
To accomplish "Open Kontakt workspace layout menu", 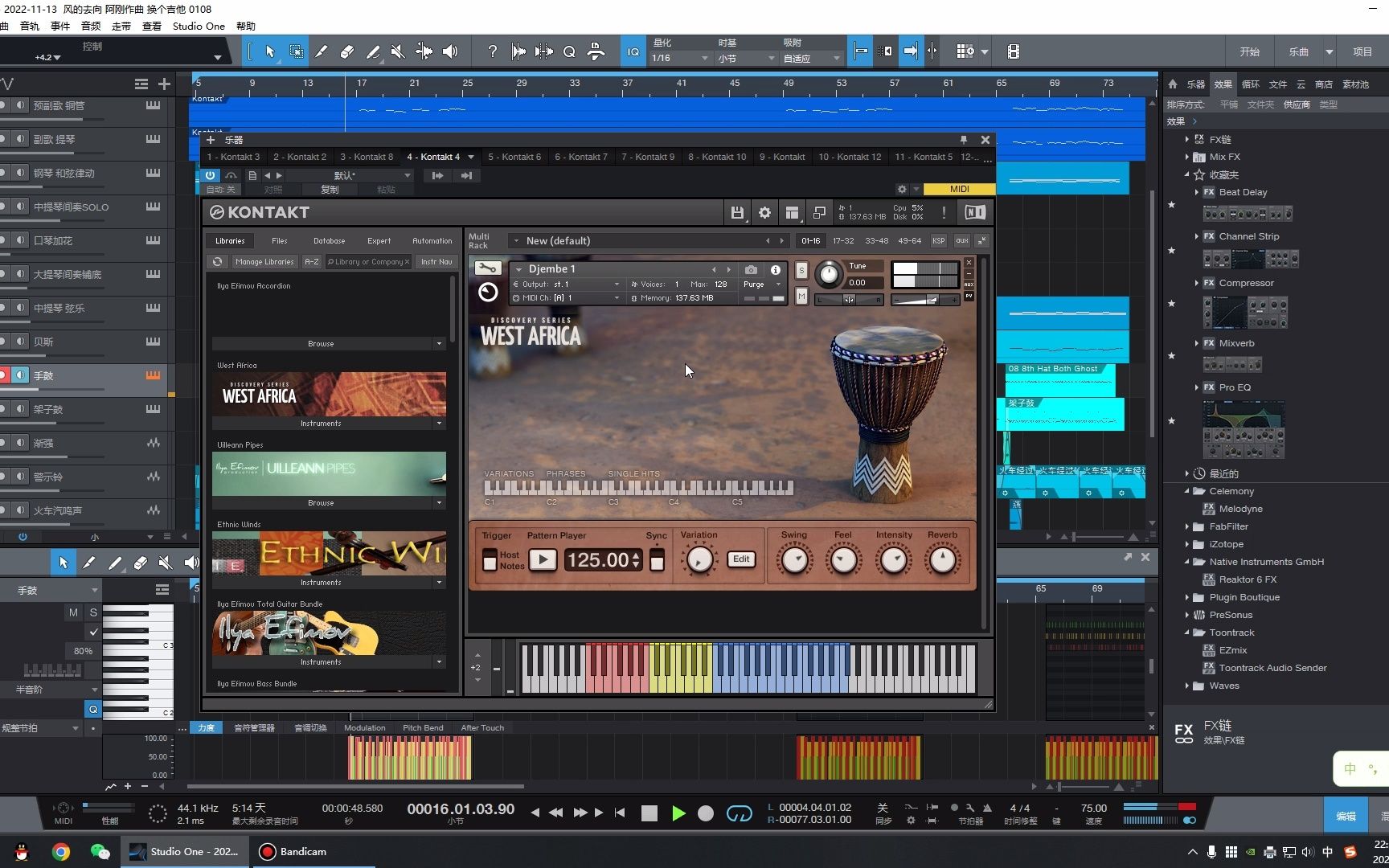I will click(x=792, y=213).
